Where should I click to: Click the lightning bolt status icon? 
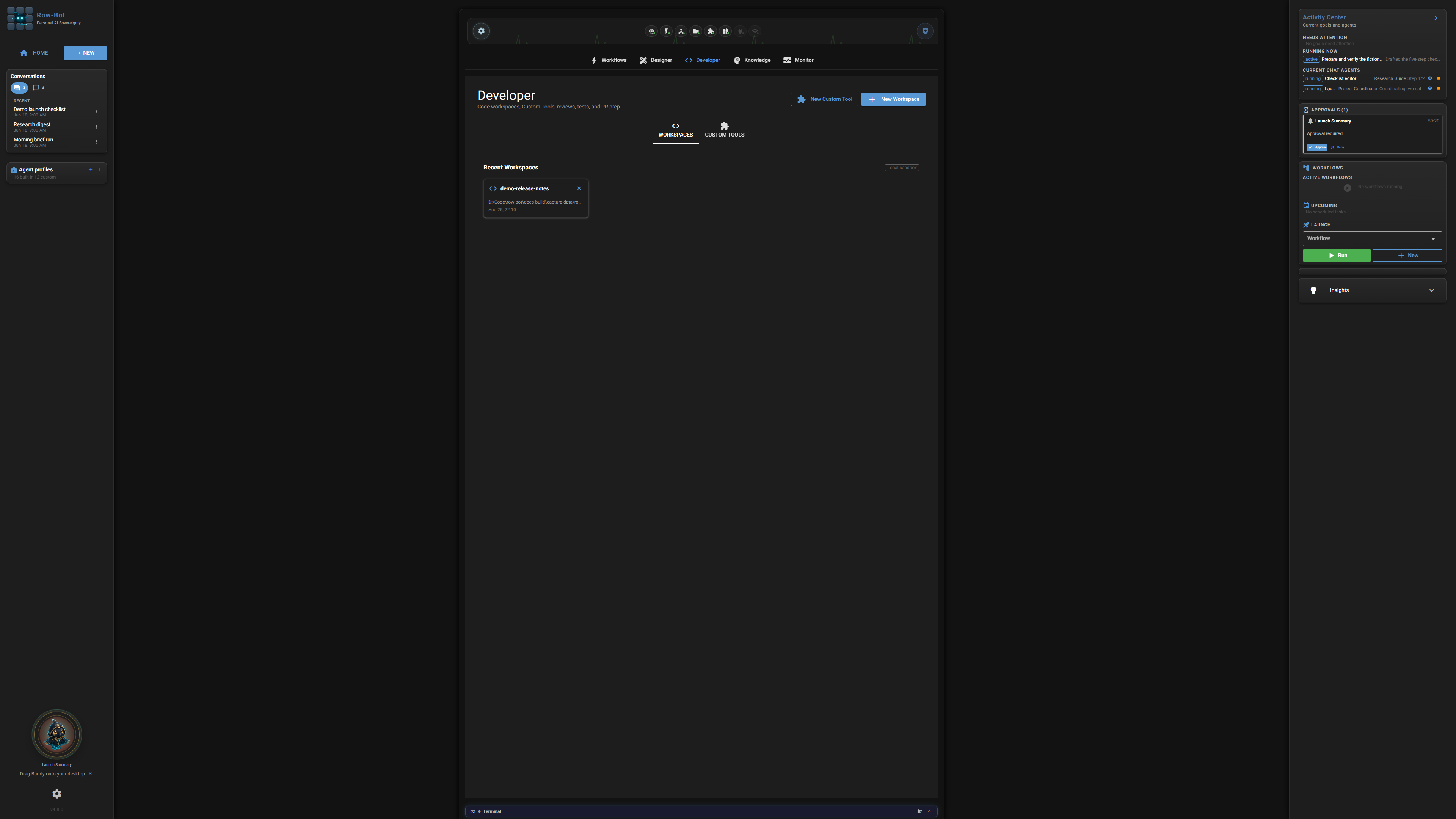667,31
